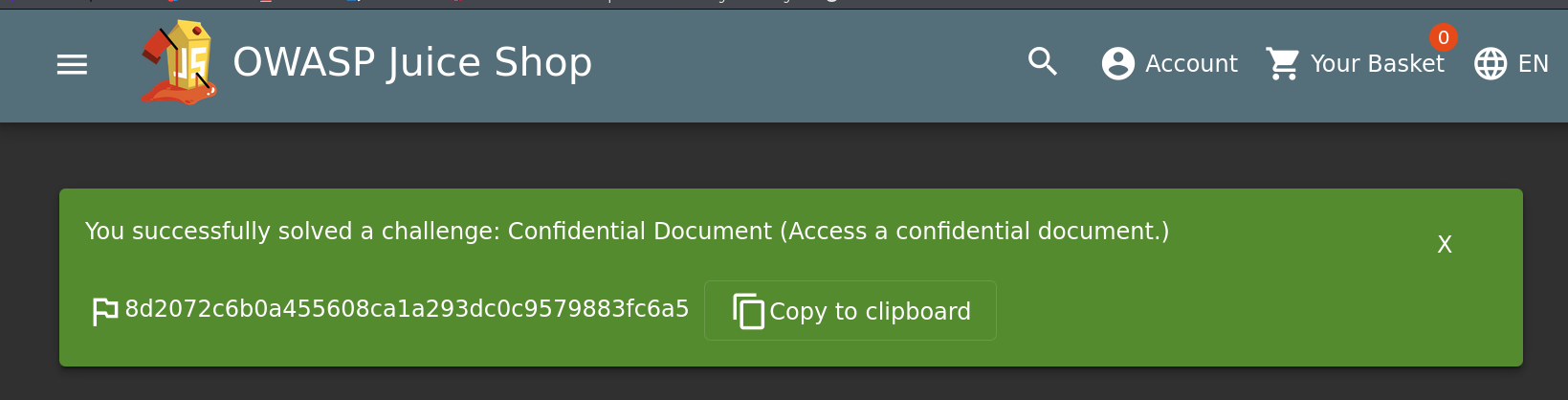This screenshot has height=400, width=1568.
Task: Click the copy icon in the clipboard button
Action: click(748, 311)
